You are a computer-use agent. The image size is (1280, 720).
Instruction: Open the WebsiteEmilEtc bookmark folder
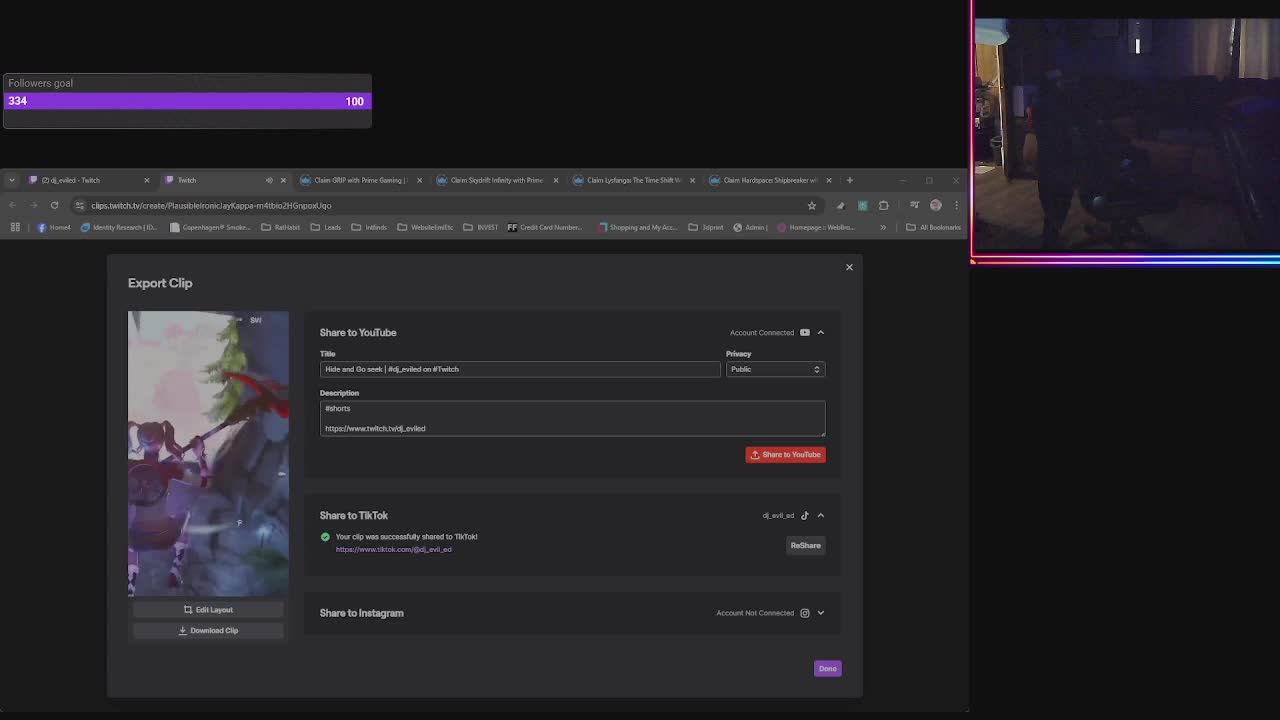pos(425,227)
